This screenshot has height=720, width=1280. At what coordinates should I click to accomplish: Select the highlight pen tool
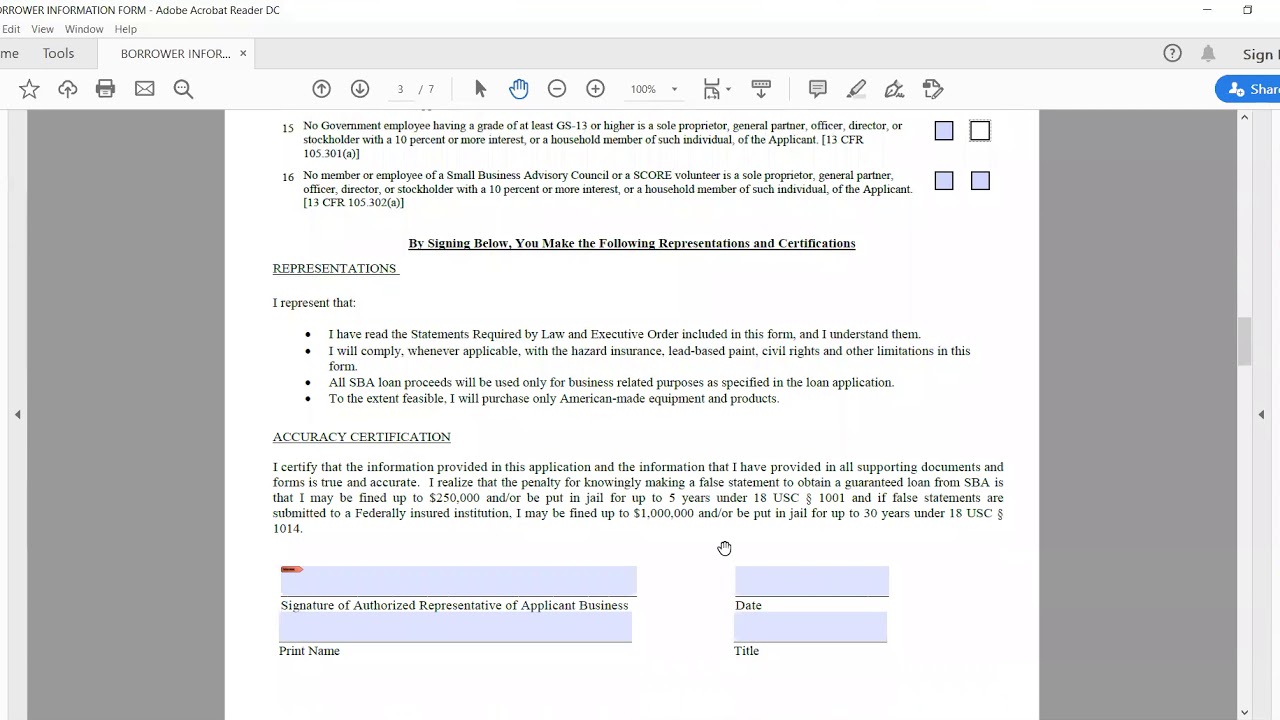click(x=856, y=89)
